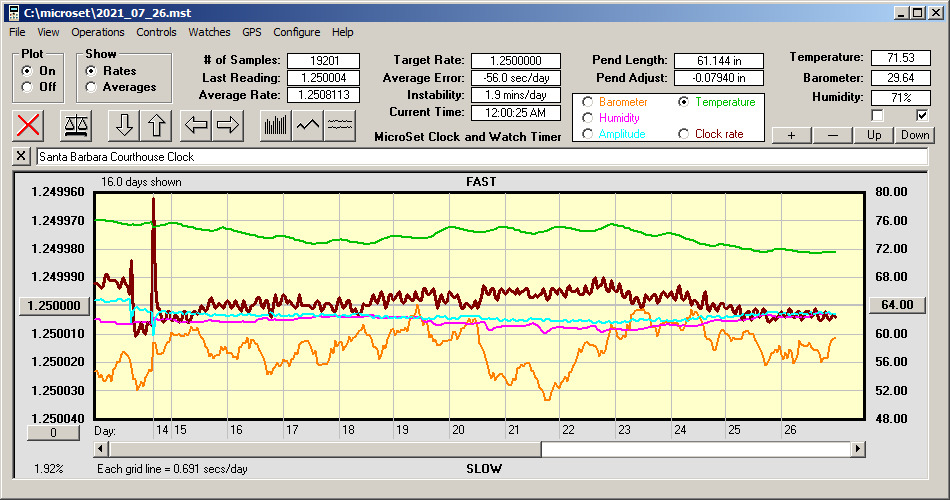Click the Pend Adjust field
950x500 pixels.
pos(719,78)
